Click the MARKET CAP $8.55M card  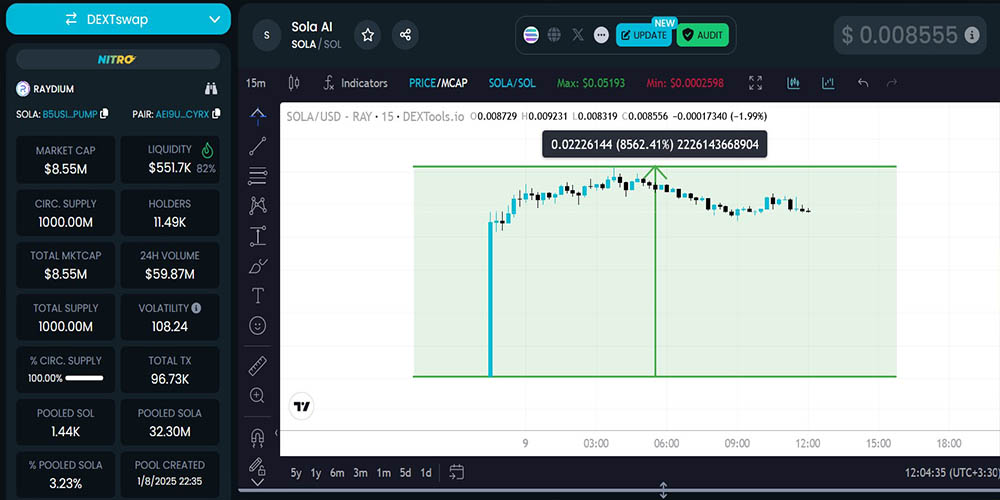tap(66, 159)
